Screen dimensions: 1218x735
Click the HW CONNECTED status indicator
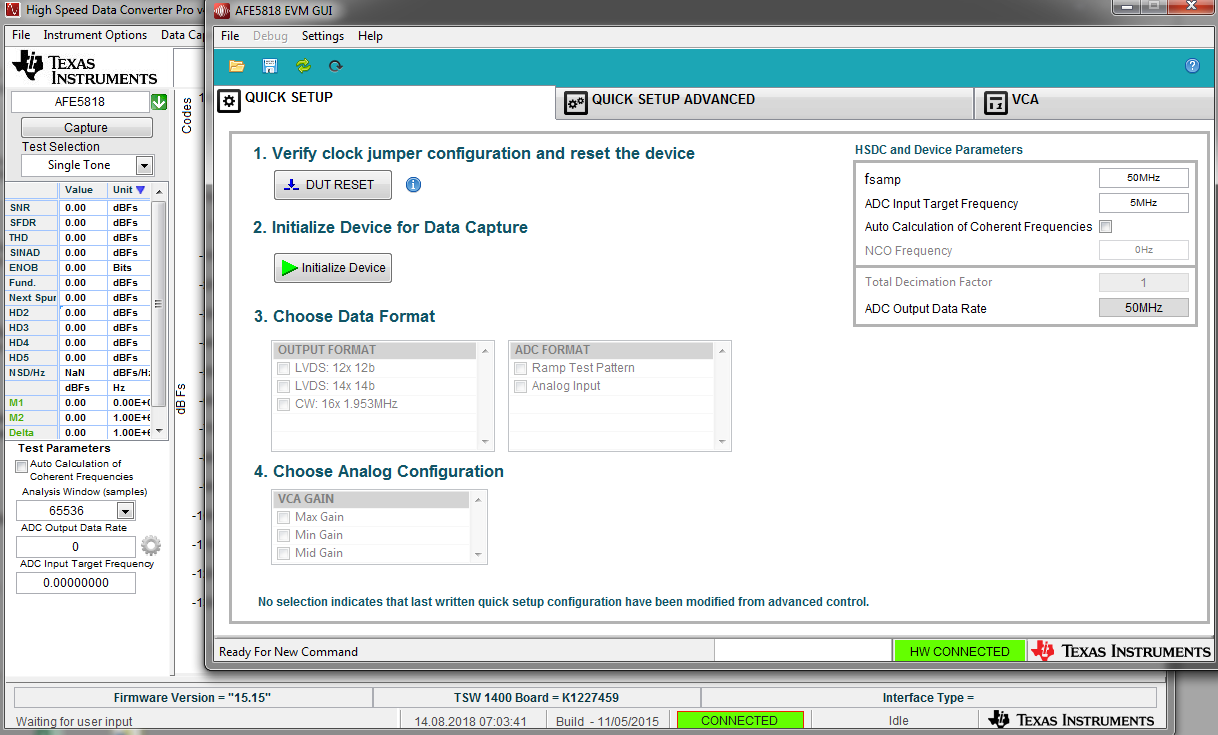click(959, 651)
